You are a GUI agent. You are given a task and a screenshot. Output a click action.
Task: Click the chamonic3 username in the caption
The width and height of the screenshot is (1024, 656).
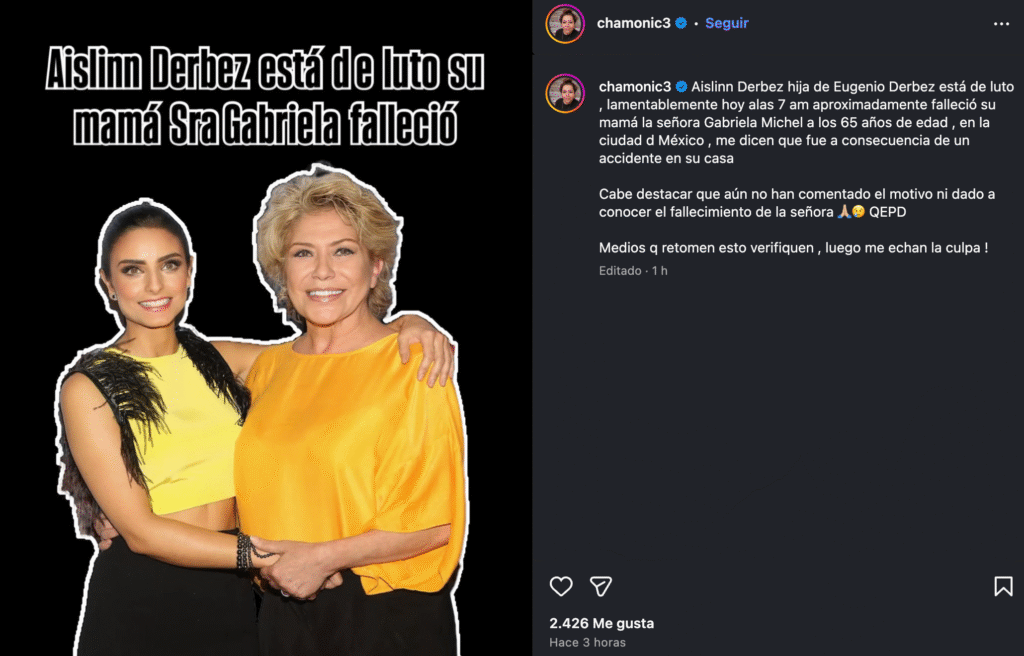pos(635,86)
